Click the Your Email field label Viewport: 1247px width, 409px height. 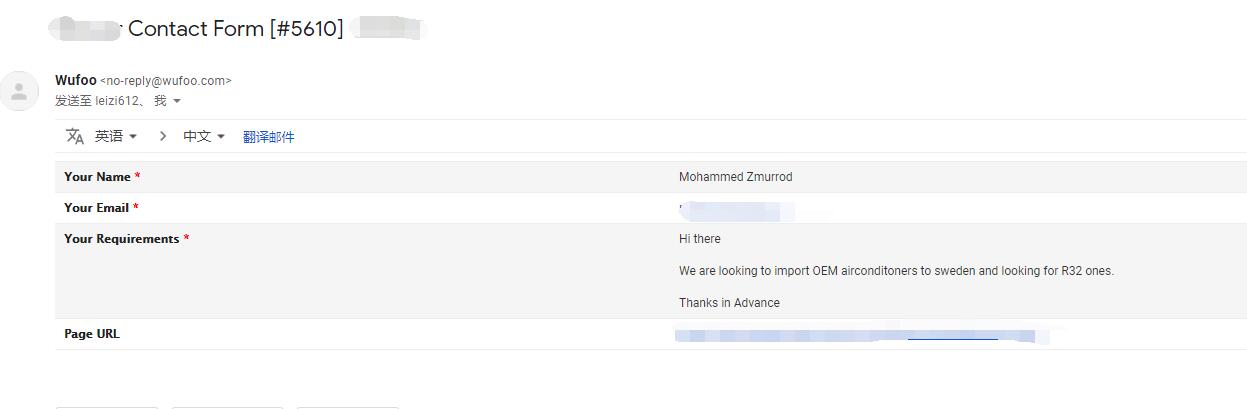(x=97, y=208)
